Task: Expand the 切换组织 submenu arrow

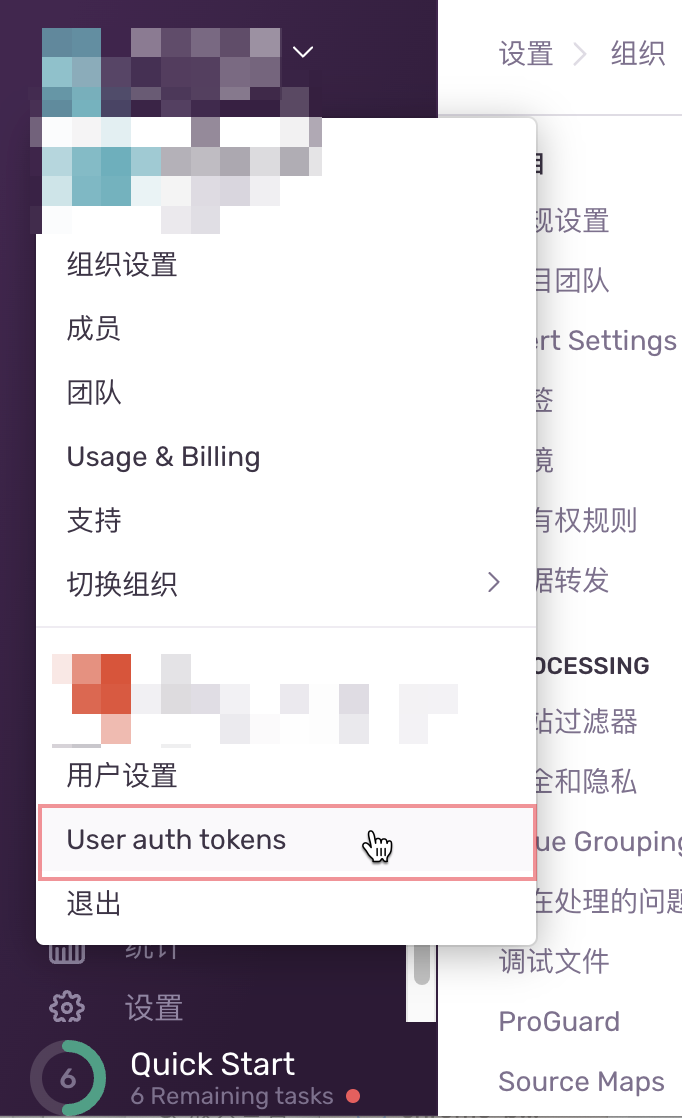Action: pyautogui.click(x=494, y=583)
